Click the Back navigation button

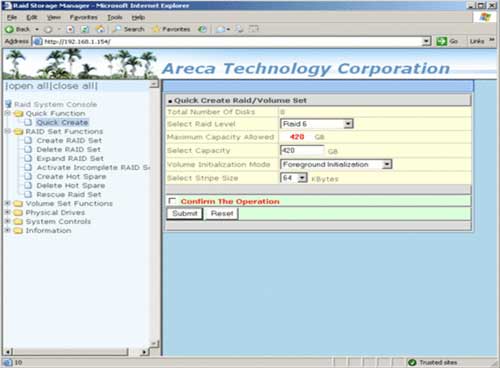click(x=18, y=29)
